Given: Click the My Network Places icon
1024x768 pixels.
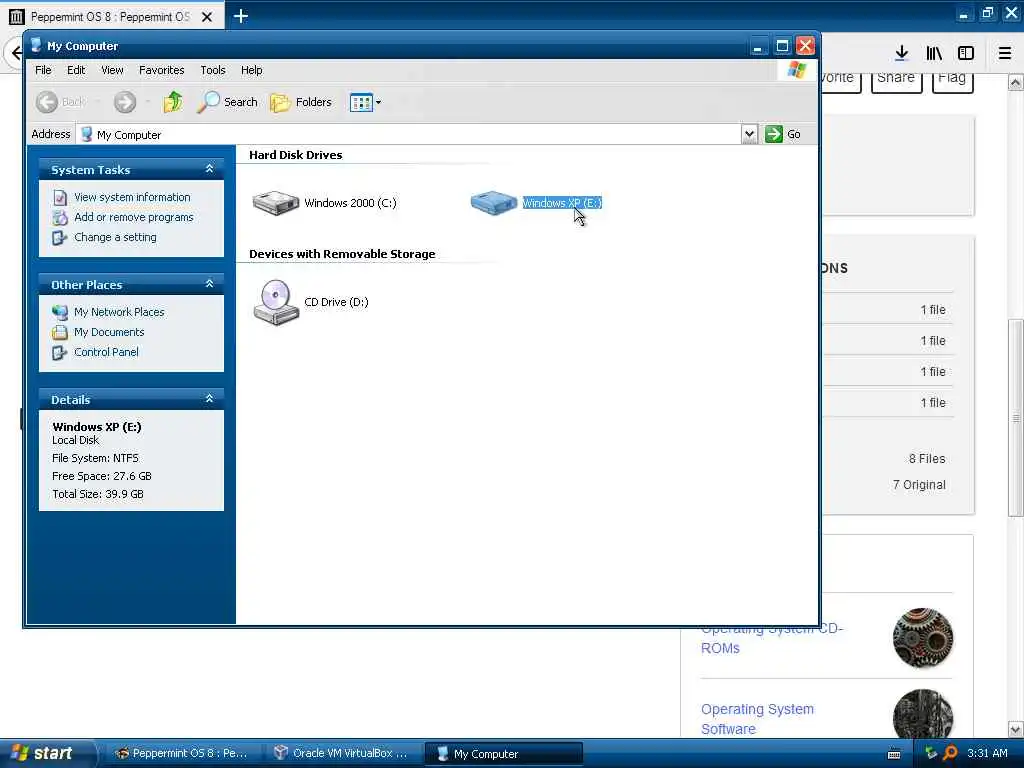Looking at the screenshot, I should (59, 312).
